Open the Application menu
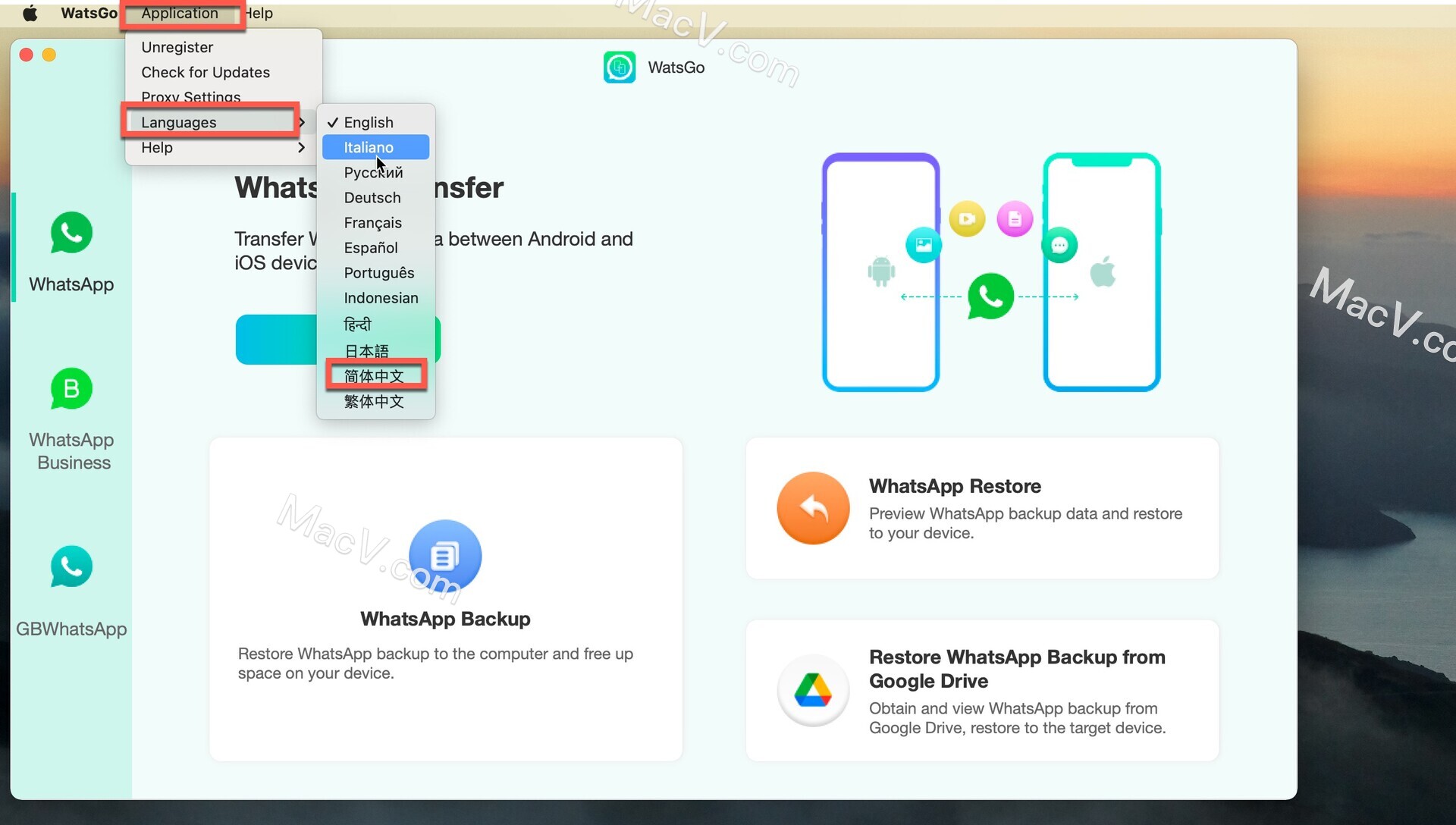1456x825 pixels. pyautogui.click(x=180, y=13)
